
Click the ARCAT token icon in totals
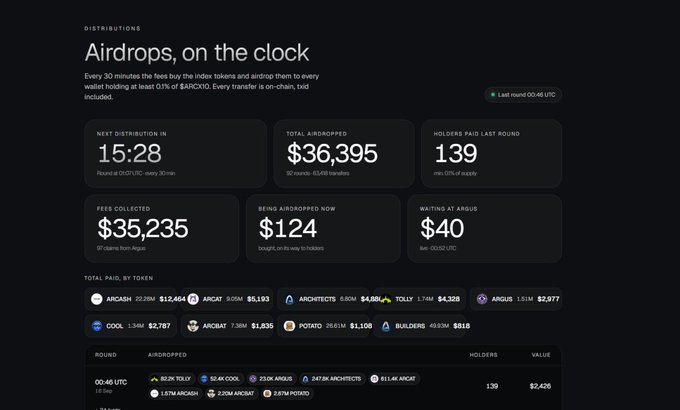(x=193, y=299)
